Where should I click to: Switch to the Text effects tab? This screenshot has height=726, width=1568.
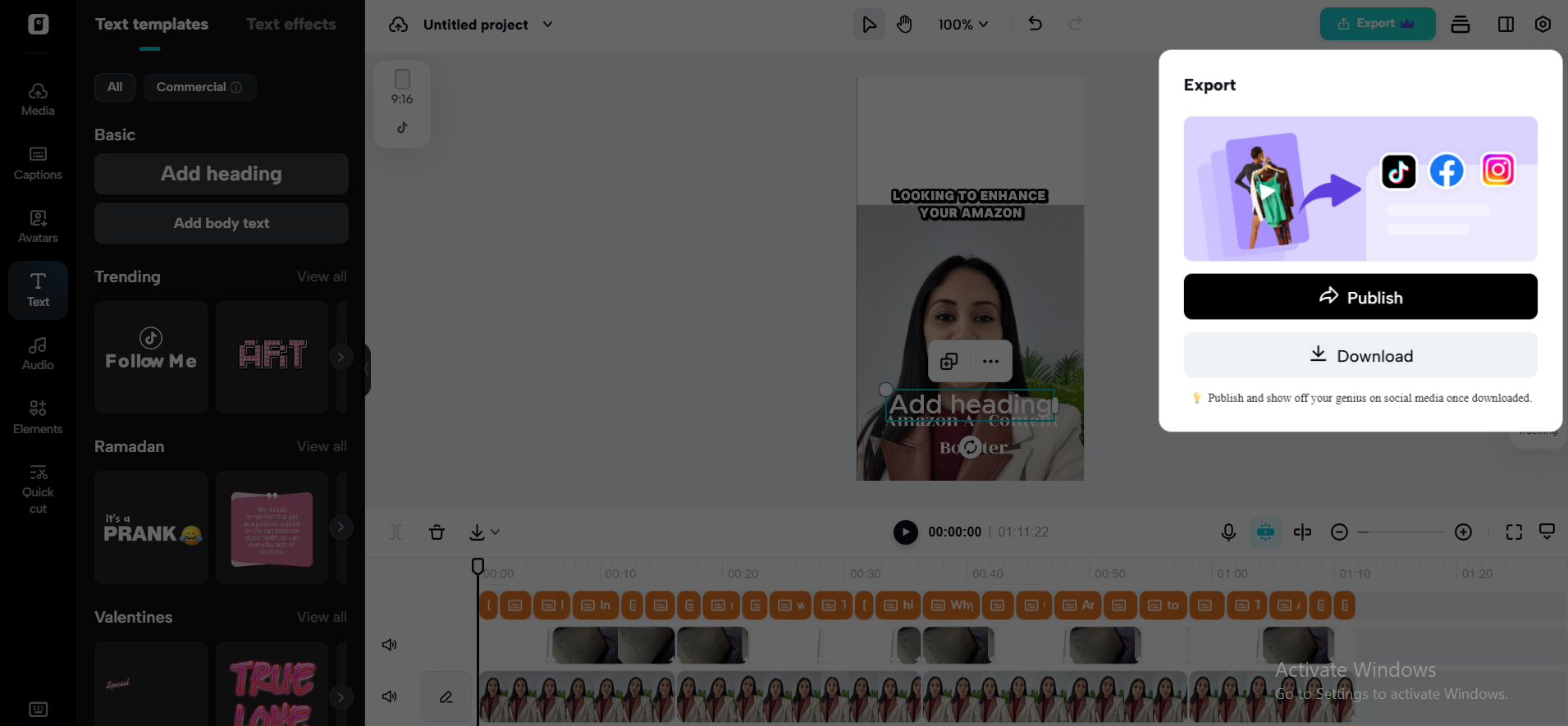pos(290,25)
